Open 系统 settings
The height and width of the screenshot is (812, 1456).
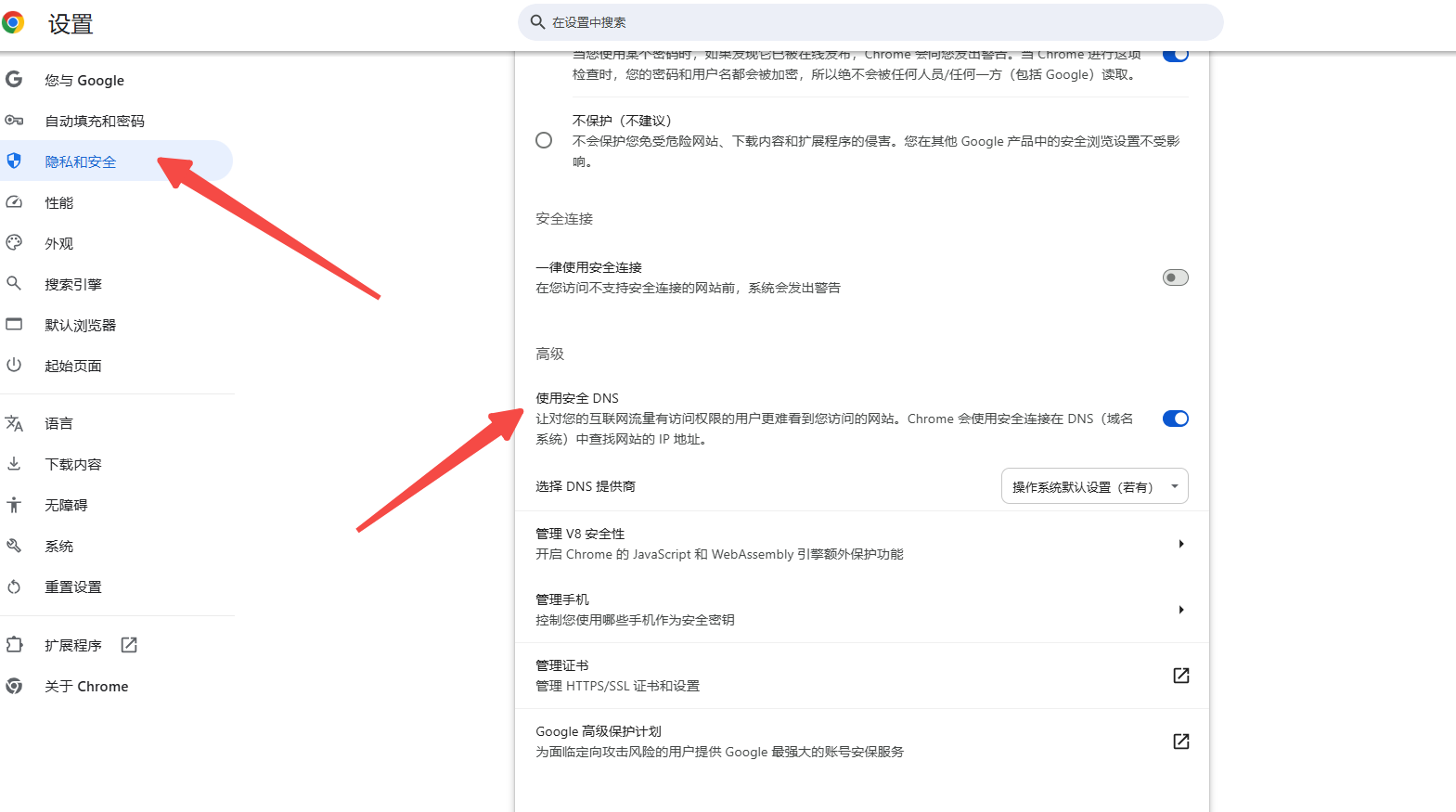116,546
